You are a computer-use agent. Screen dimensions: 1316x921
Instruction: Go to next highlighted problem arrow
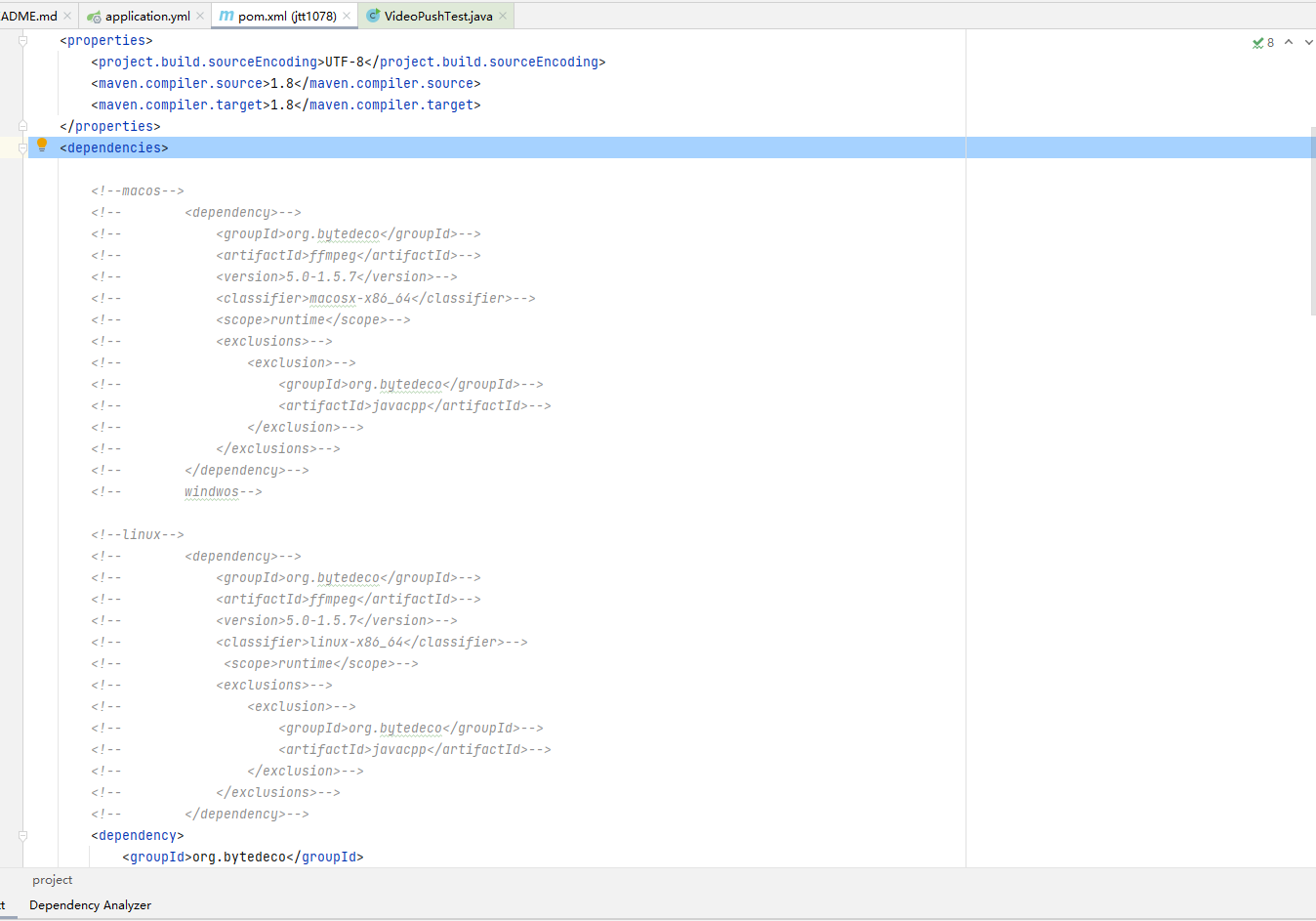coord(1309,42)
